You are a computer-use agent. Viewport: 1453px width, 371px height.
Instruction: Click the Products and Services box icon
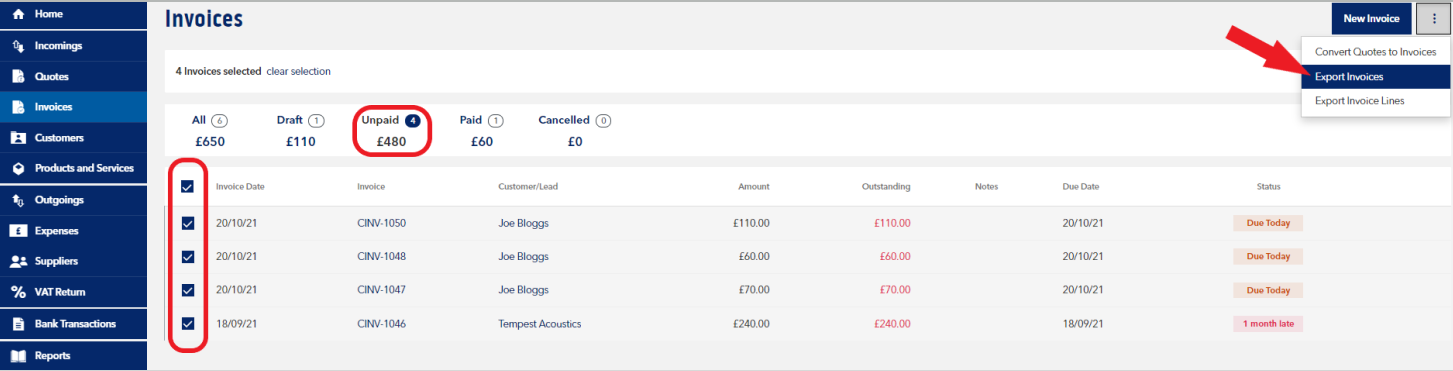[18, 168]
